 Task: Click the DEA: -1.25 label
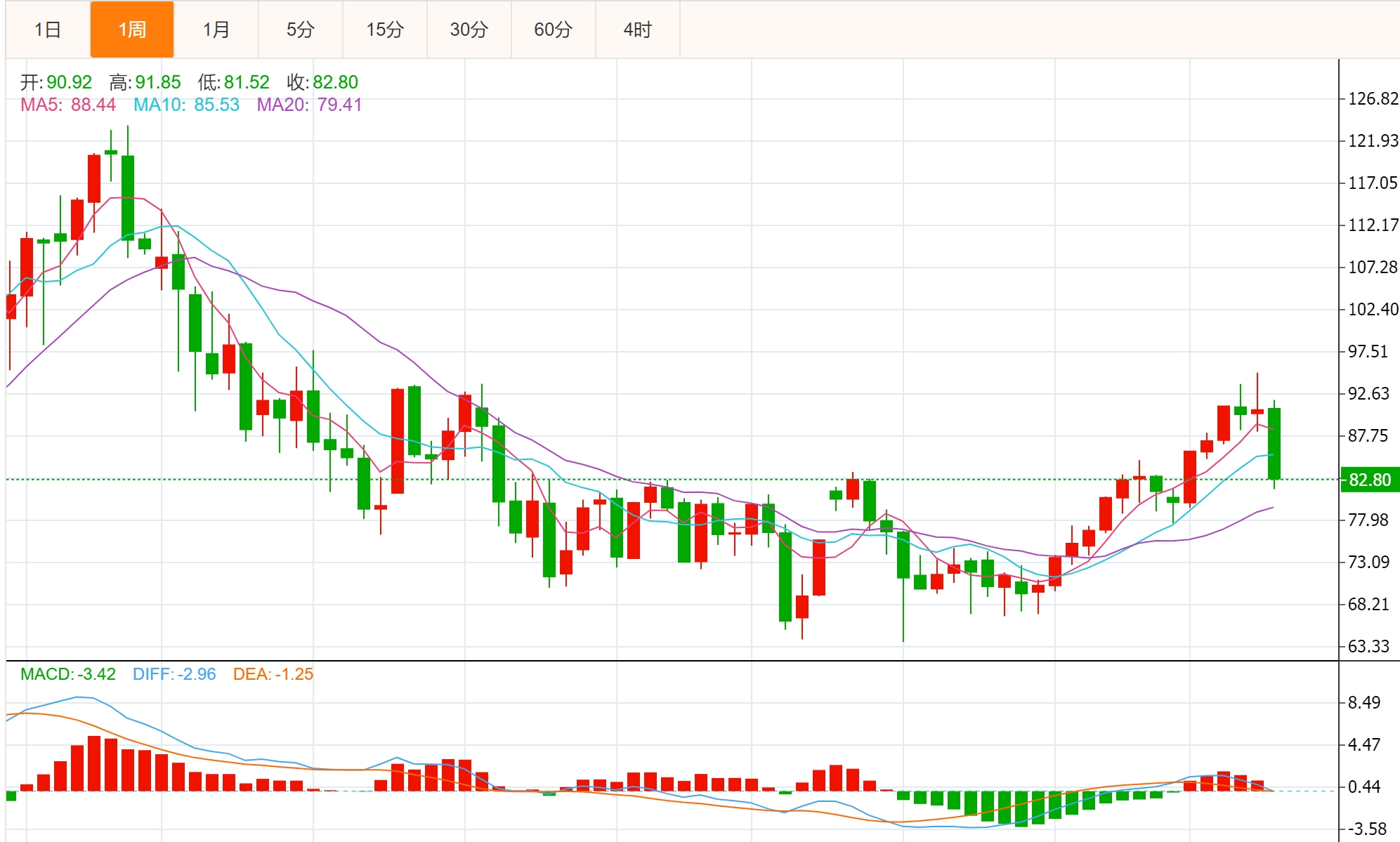point(273,674)
